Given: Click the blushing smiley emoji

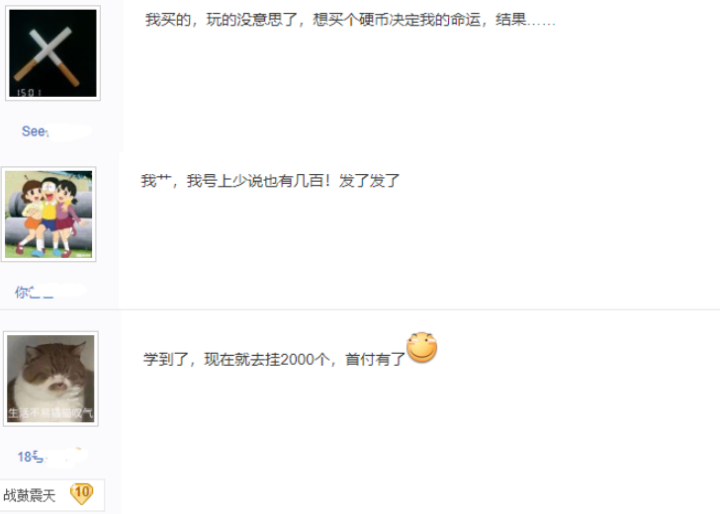Looking at the screenshot, I should (x=422, y=347).
